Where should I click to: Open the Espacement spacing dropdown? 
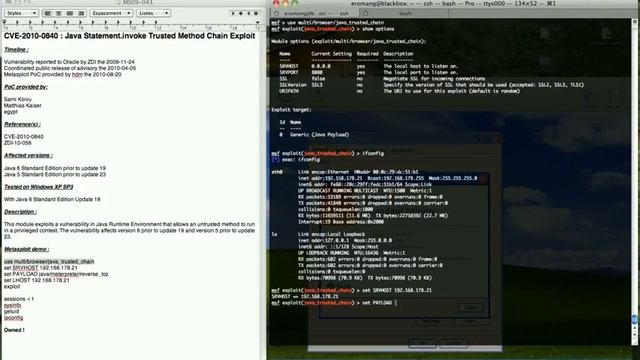pyautogui.click(x=111, y=13)
